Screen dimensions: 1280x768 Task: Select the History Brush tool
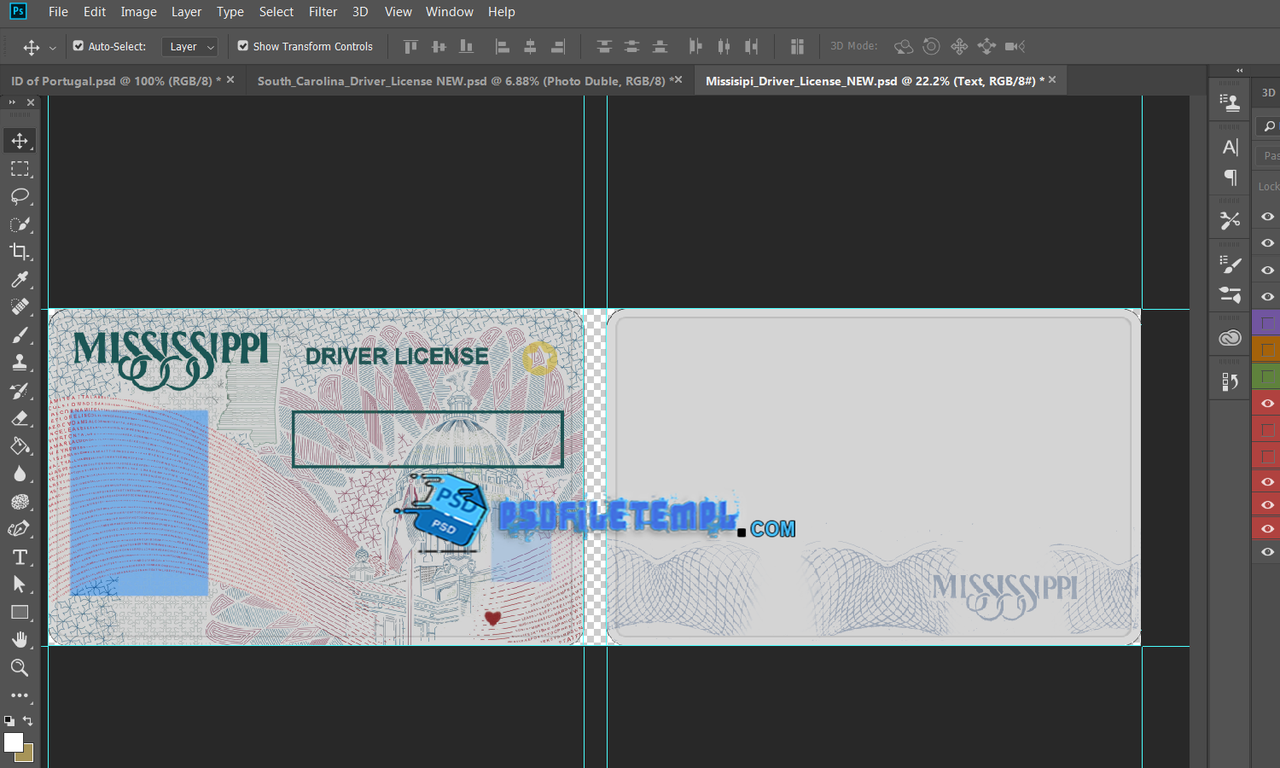(x=20, y=391)
